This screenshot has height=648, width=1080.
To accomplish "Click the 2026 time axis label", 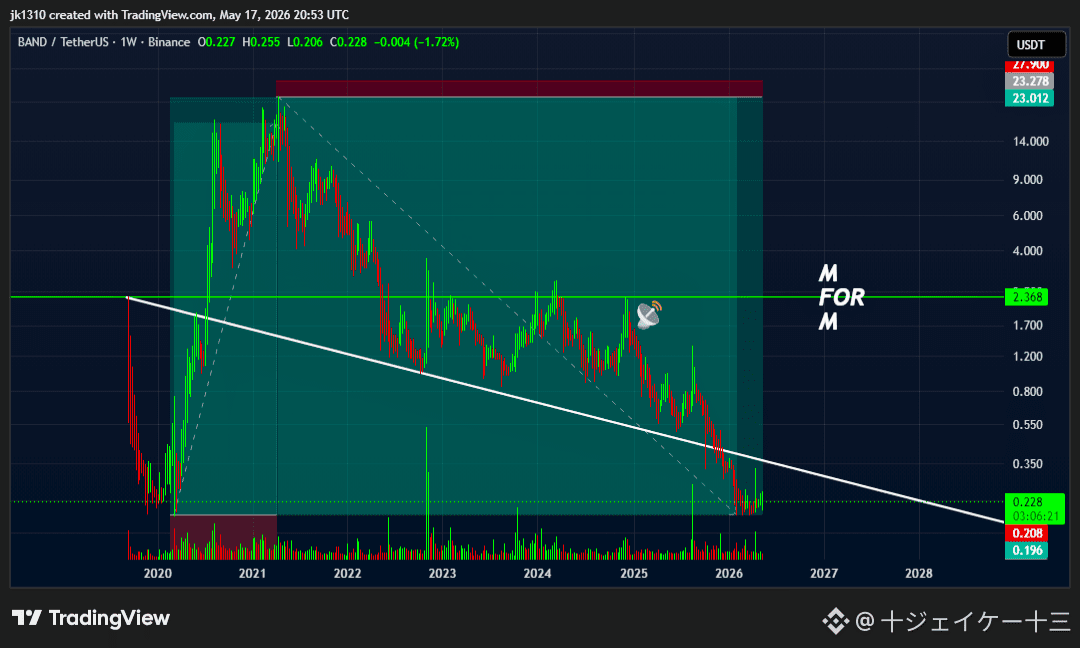I will 729,573.
